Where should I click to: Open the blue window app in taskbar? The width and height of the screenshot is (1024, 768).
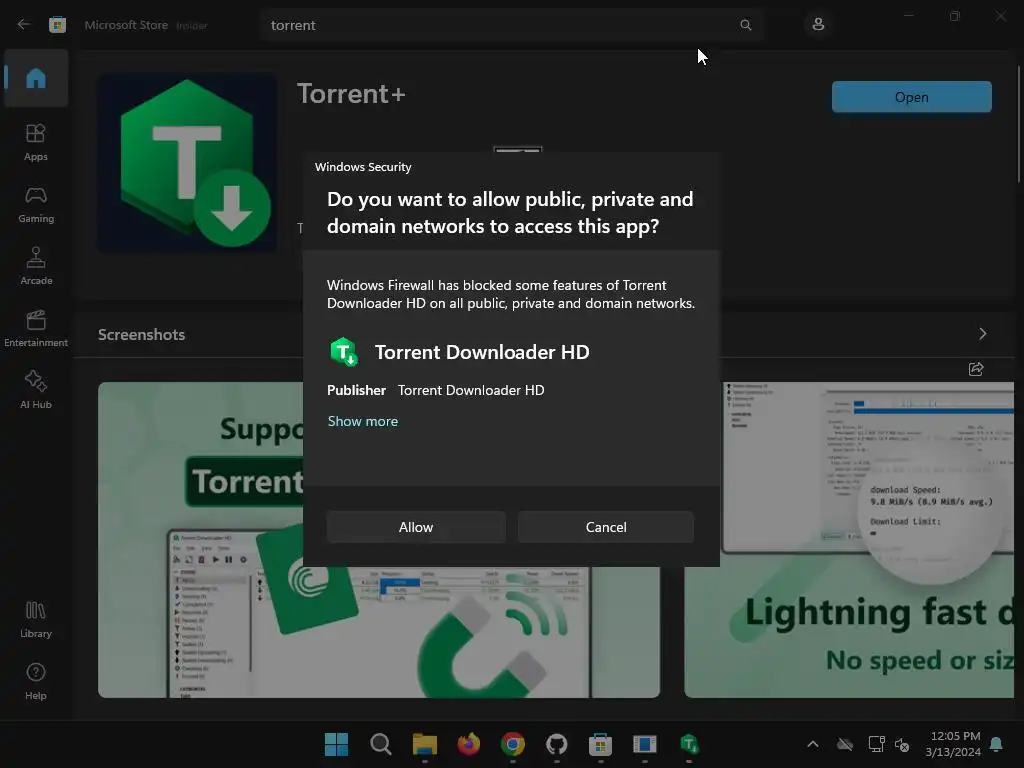point(645,744)
